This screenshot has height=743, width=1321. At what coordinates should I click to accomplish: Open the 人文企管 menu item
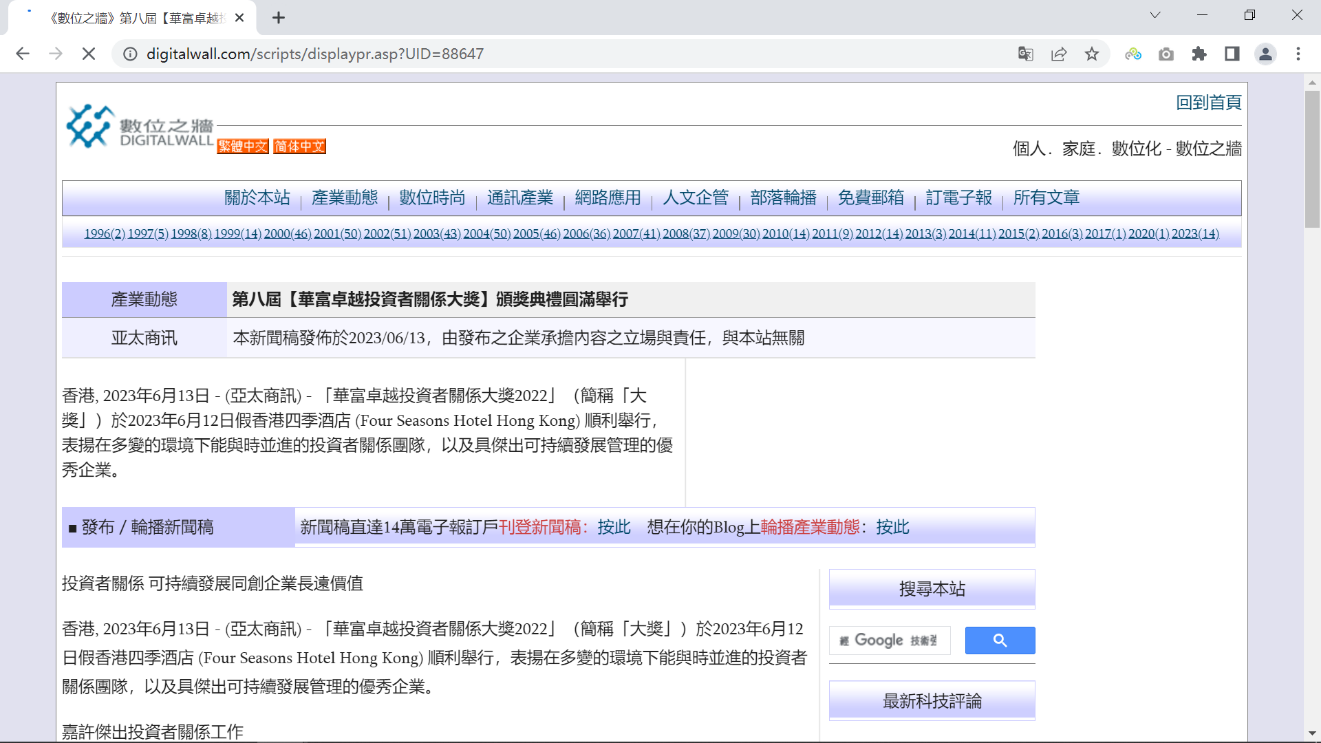[x=696, y=198]
